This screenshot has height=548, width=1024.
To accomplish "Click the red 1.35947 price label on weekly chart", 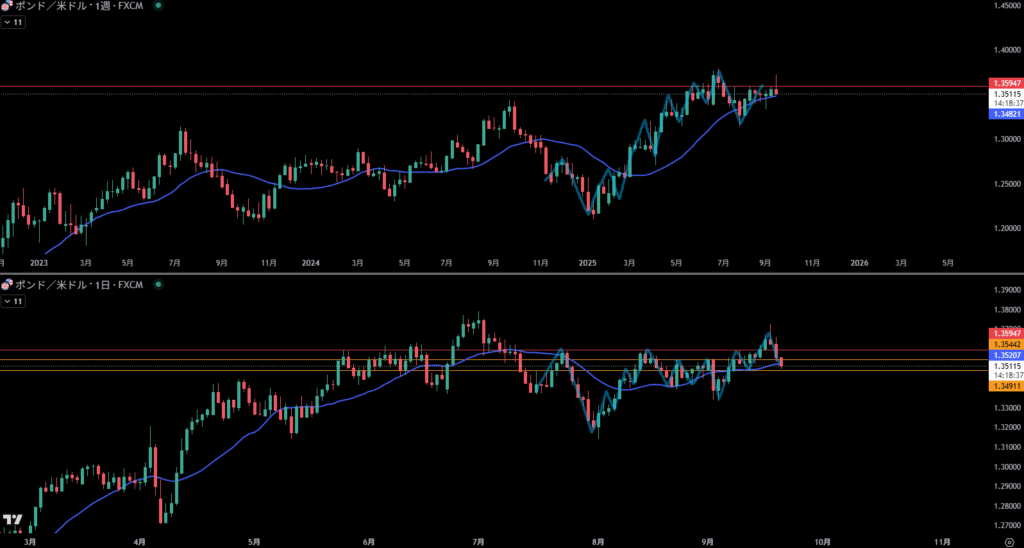I will [1003, 82].
